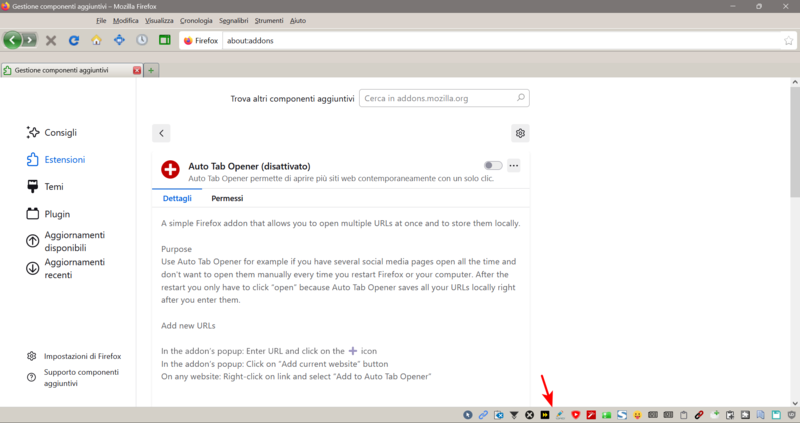Click the scrollbar down arrow

pos(795,403)
